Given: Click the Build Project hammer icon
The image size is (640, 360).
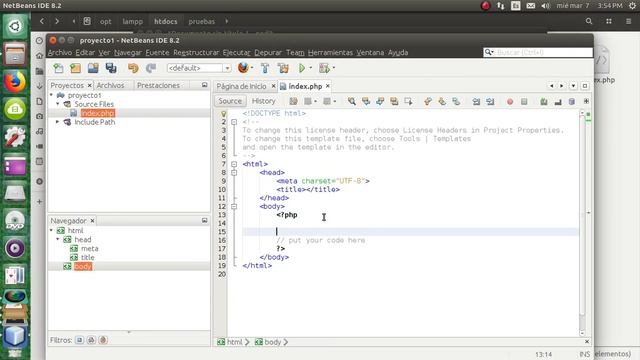Looking at the screenshot, I should [x=265, y=68].
